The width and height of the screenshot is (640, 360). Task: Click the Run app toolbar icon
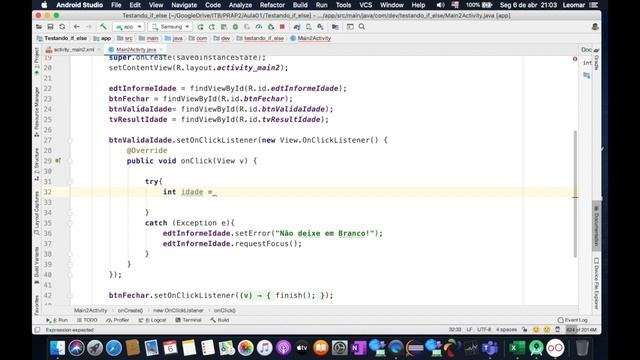pyautogui.click(x=200, y=27)
